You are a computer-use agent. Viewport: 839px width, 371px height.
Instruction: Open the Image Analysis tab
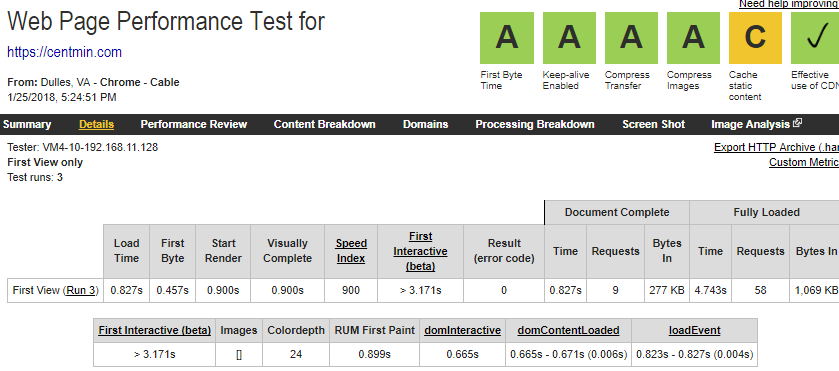[x=751, y=124]
